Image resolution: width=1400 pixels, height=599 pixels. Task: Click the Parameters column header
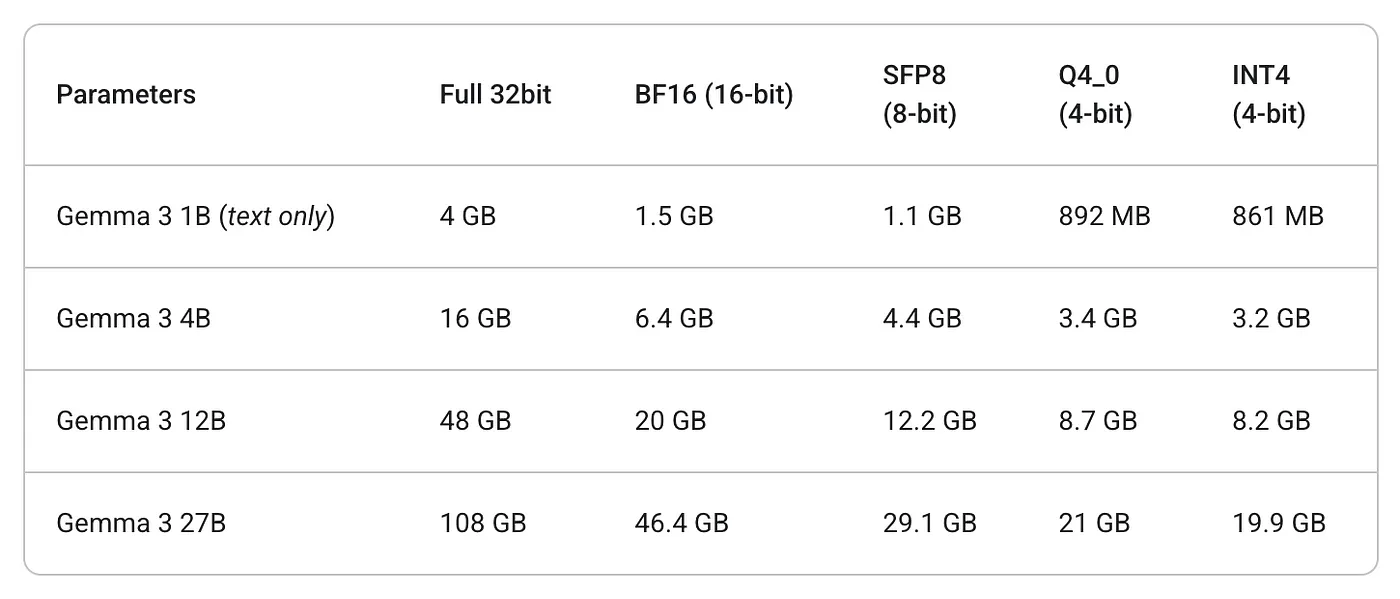pyautogui.click(x=126, y=95)
